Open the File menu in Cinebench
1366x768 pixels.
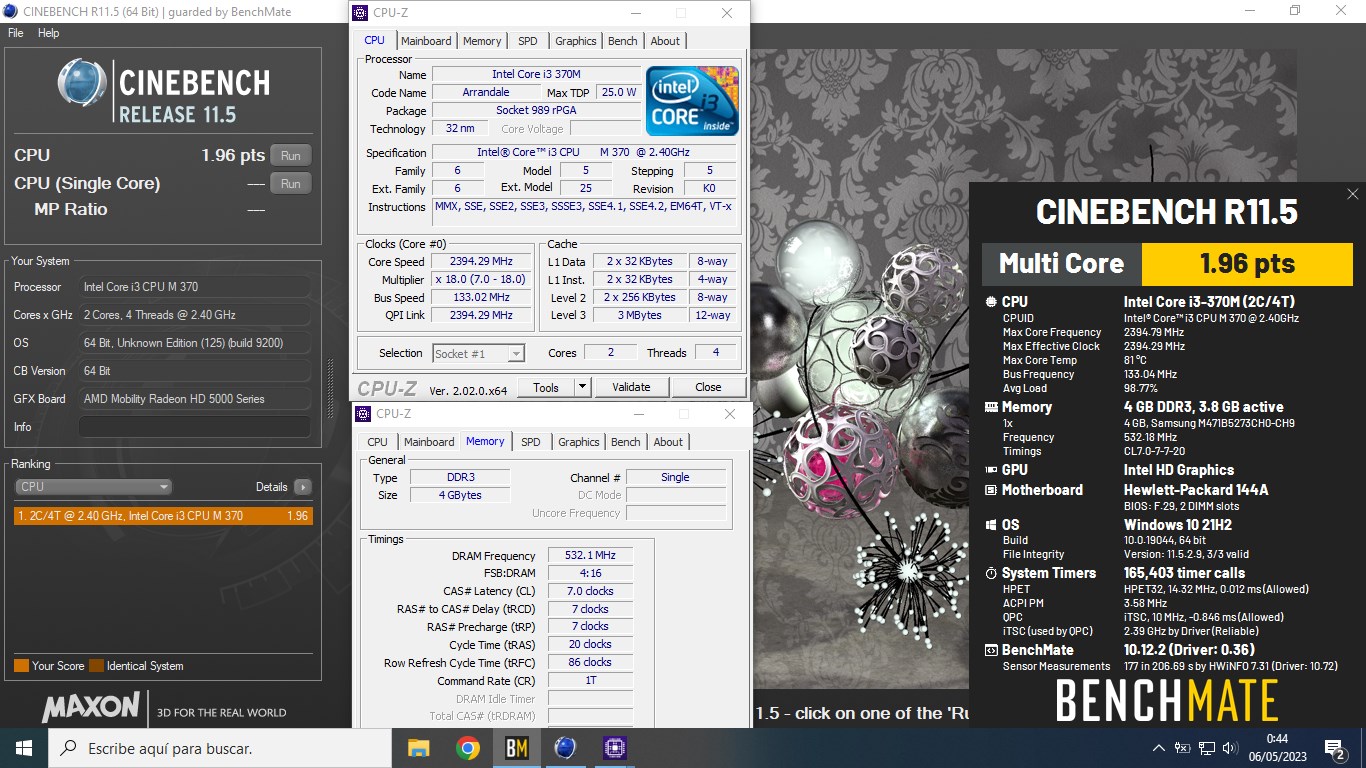pyautogui.click(x=16, y=33)
